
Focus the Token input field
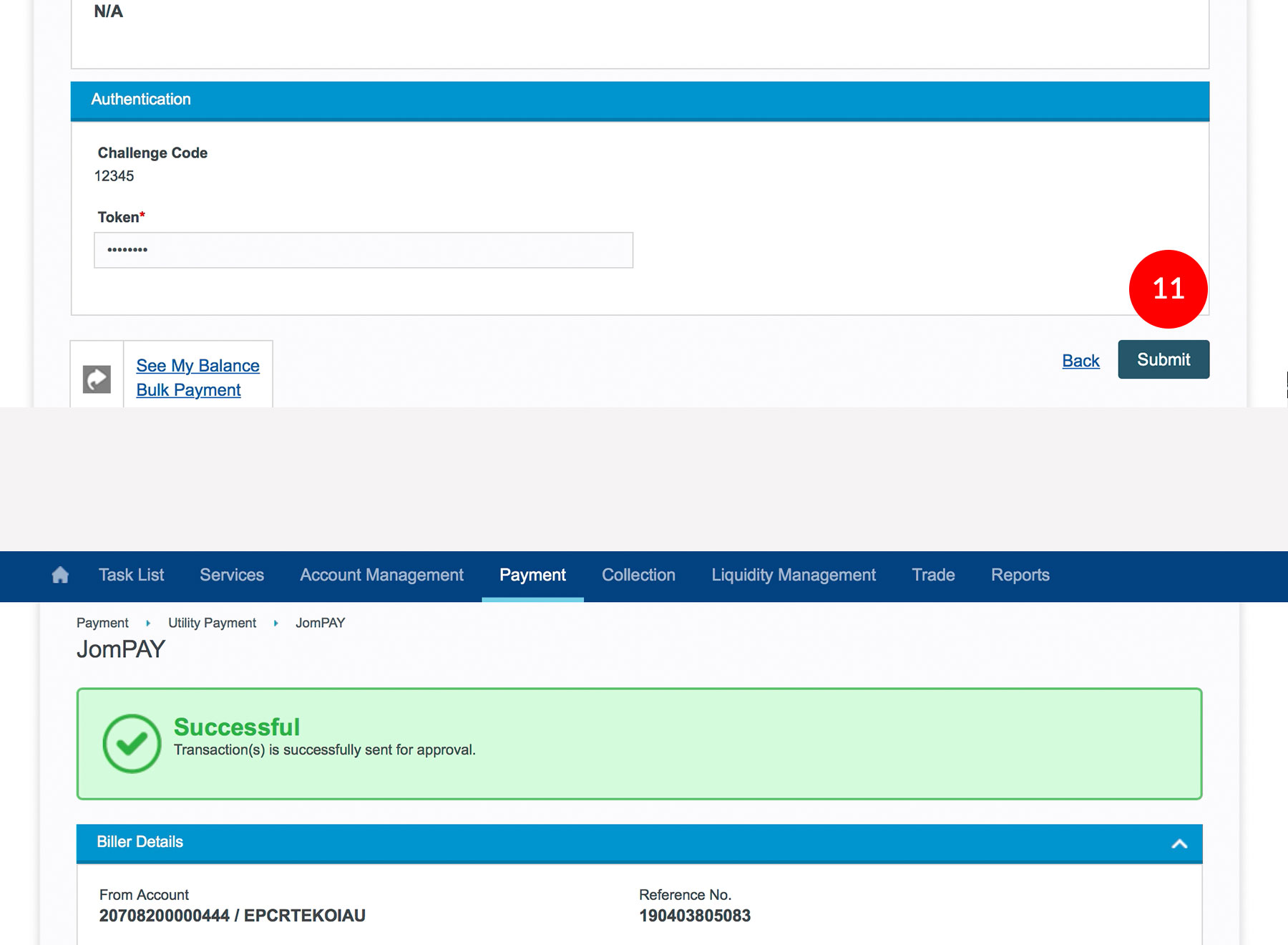364,250
